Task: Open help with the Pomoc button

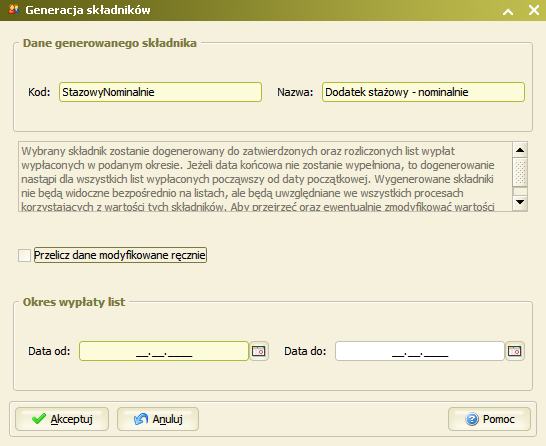Action: pos(490,419)
